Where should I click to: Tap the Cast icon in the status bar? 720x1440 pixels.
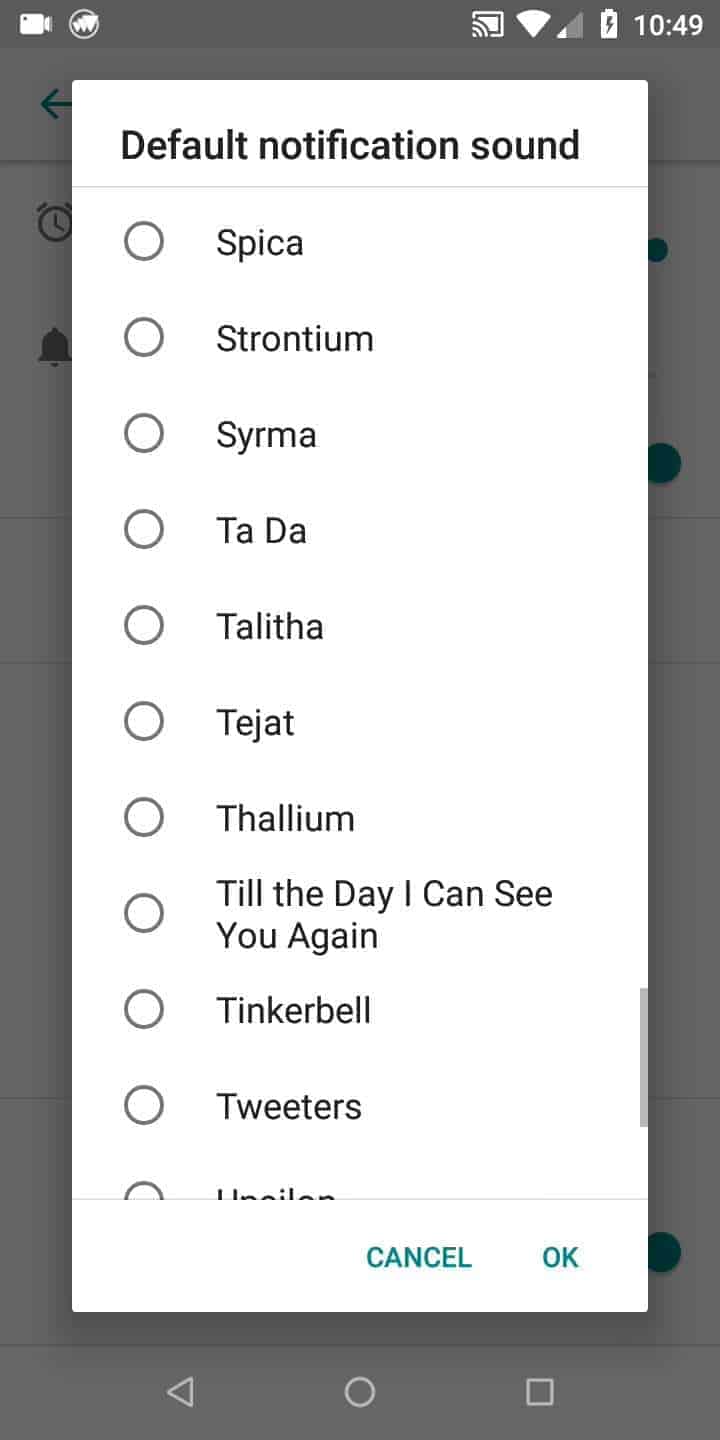click(487, 24)
